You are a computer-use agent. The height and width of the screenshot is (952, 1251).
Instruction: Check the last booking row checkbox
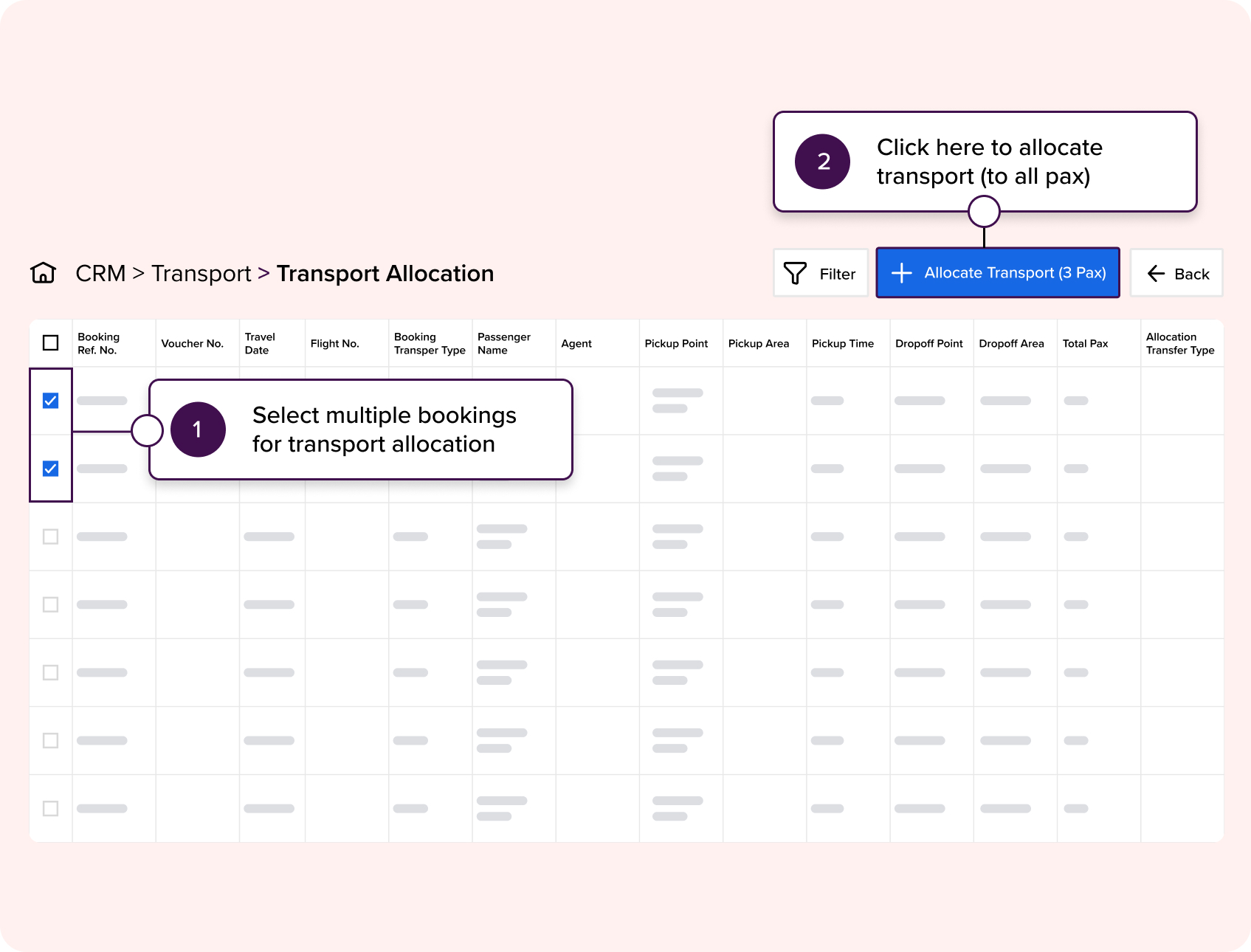(51, 808)
